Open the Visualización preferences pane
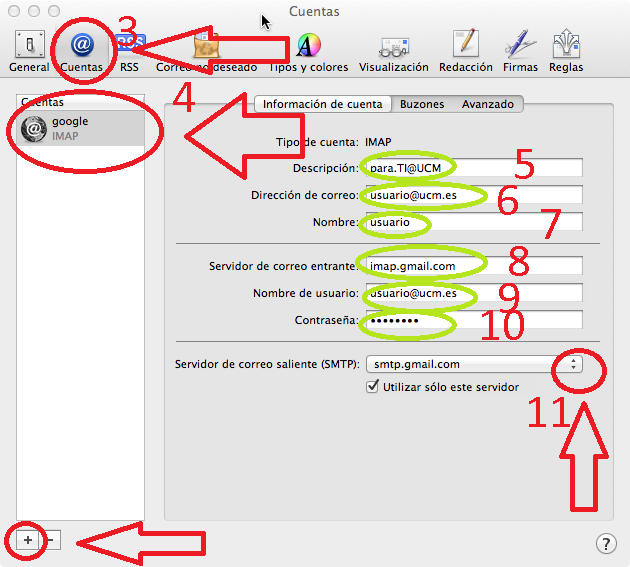The width and height of the screenshot is (630, 567). [x=393, y=50]
